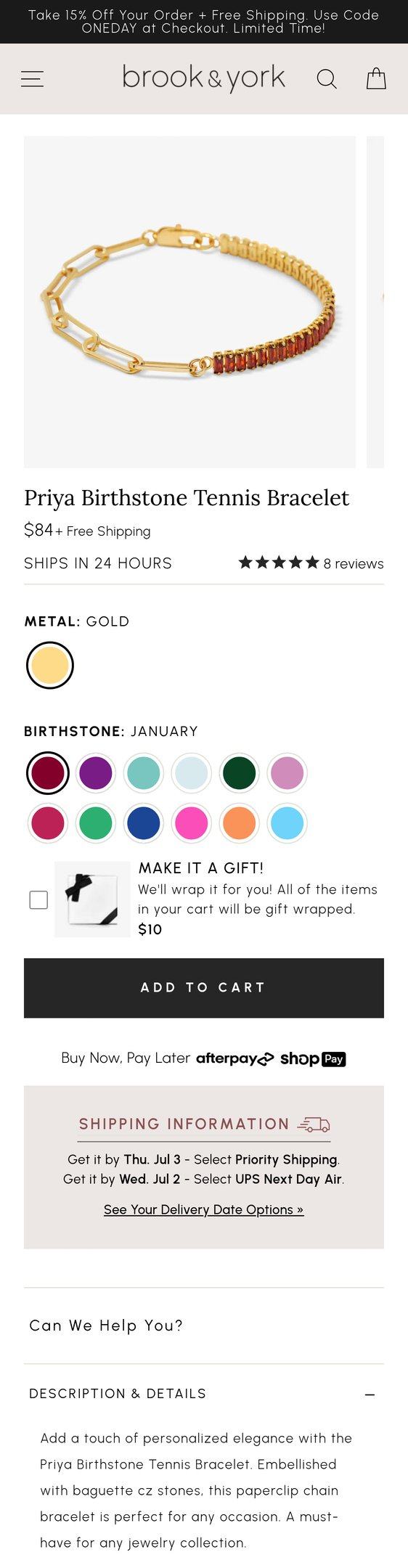This screenshot has height=1568, width=408.
Task: Collapse the Description & Details section
Action: (x=203, y=1394)
